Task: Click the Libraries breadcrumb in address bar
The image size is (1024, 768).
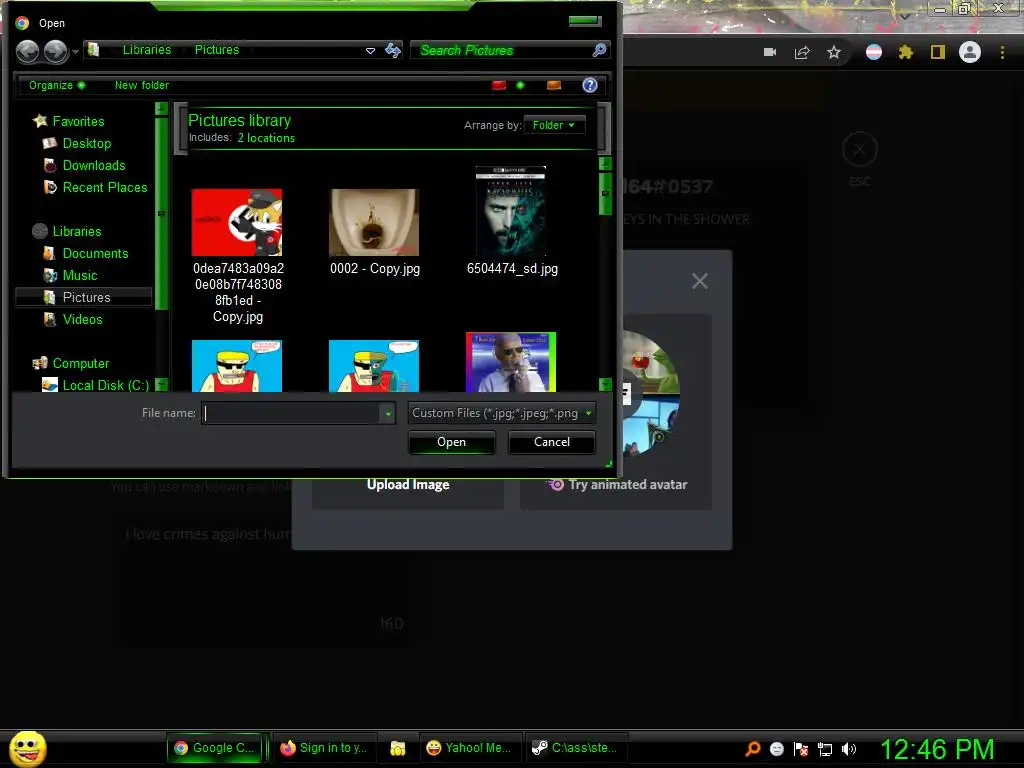Action: pos(147,50)
